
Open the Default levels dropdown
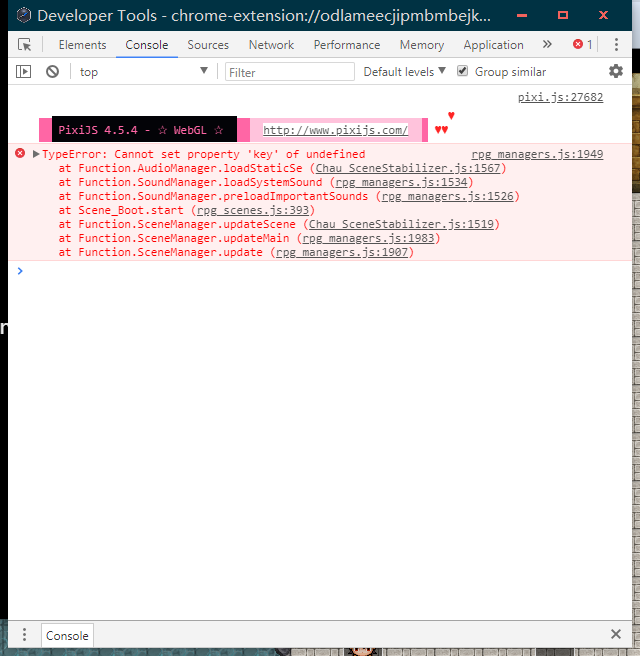click(x=404, y=72)
